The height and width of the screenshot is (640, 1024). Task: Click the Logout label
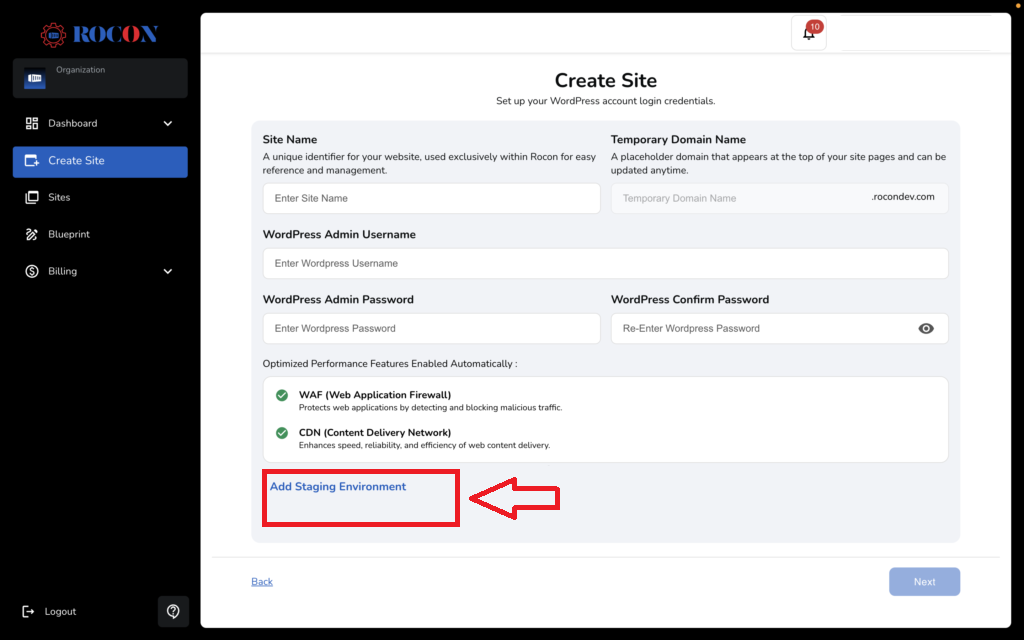60,611
